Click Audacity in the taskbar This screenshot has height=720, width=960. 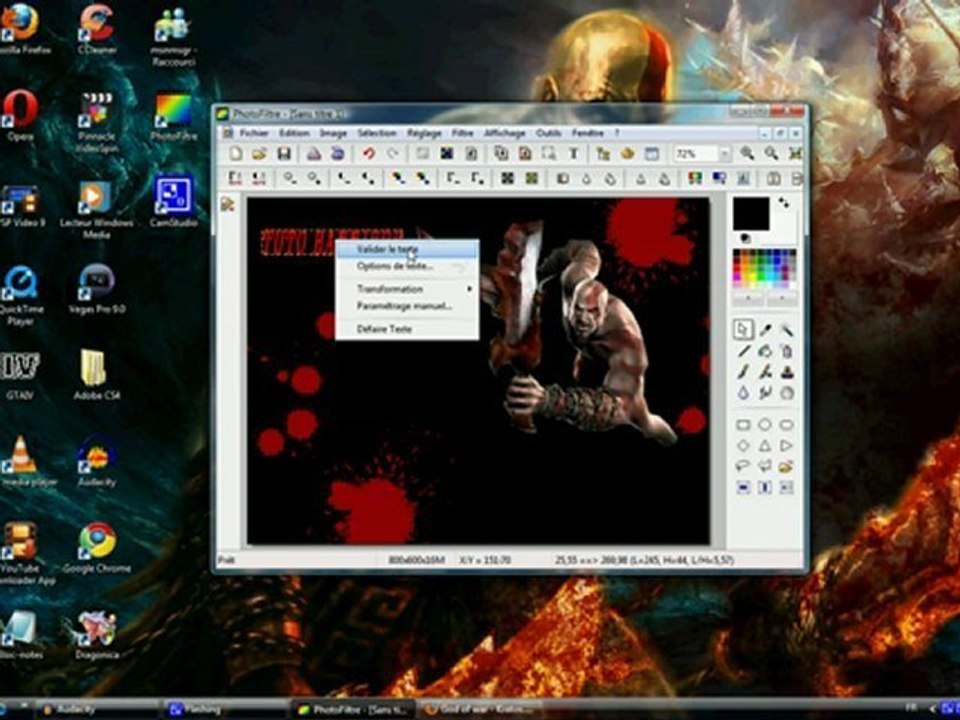click(x=98, y=710)
